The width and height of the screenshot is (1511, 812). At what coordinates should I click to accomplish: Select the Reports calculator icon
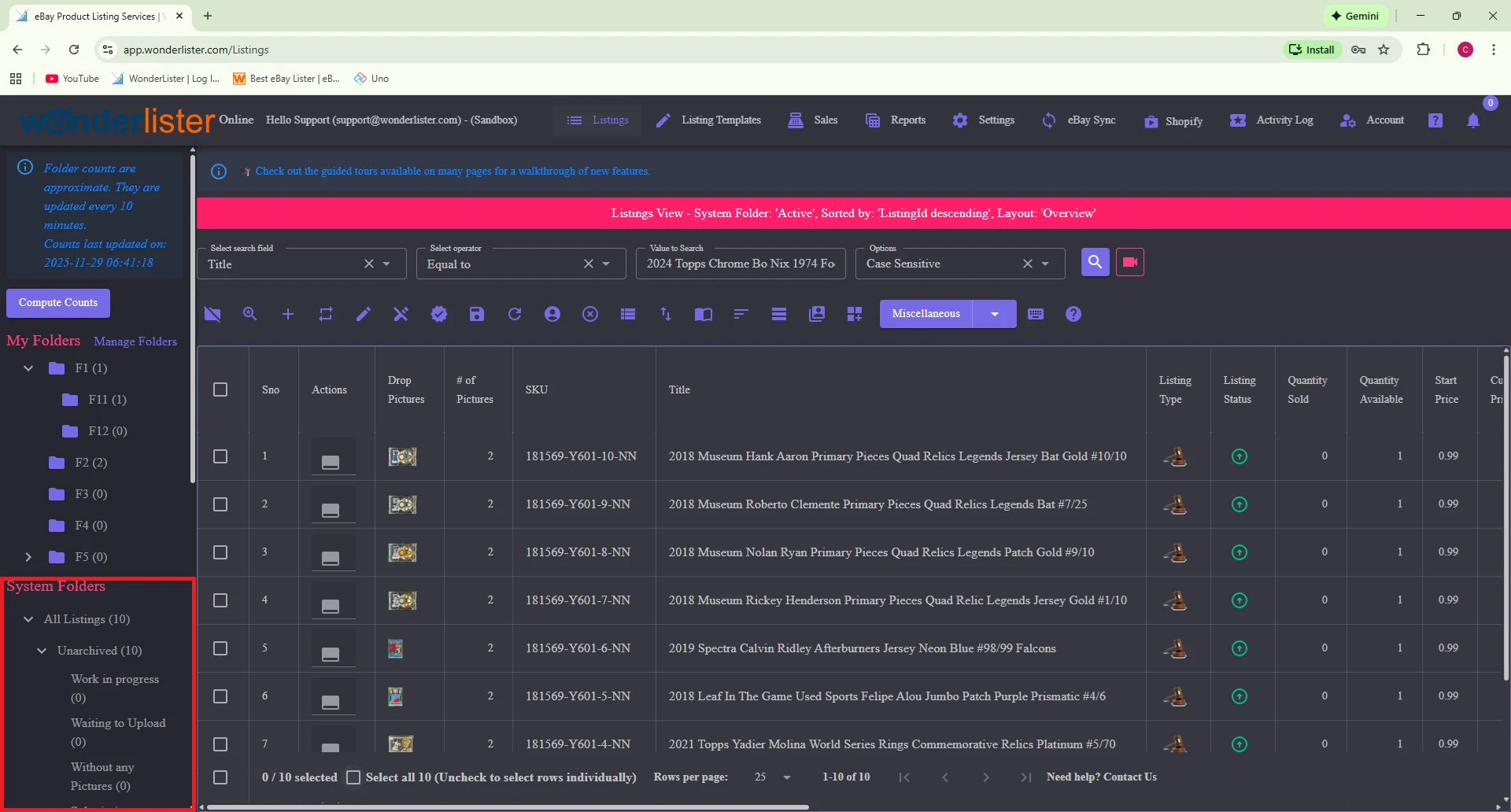coord(873,120)
